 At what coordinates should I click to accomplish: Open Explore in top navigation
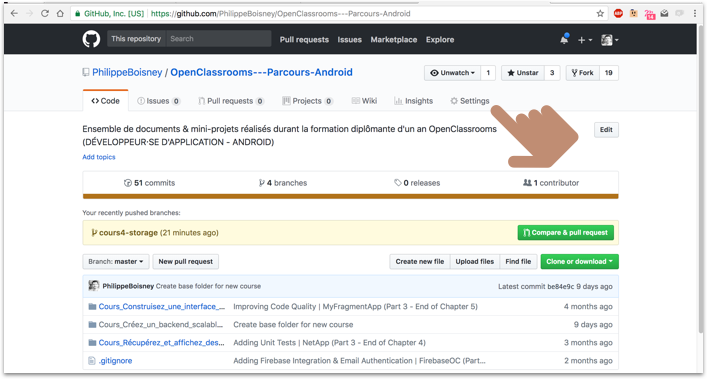[x=440, y=40]
